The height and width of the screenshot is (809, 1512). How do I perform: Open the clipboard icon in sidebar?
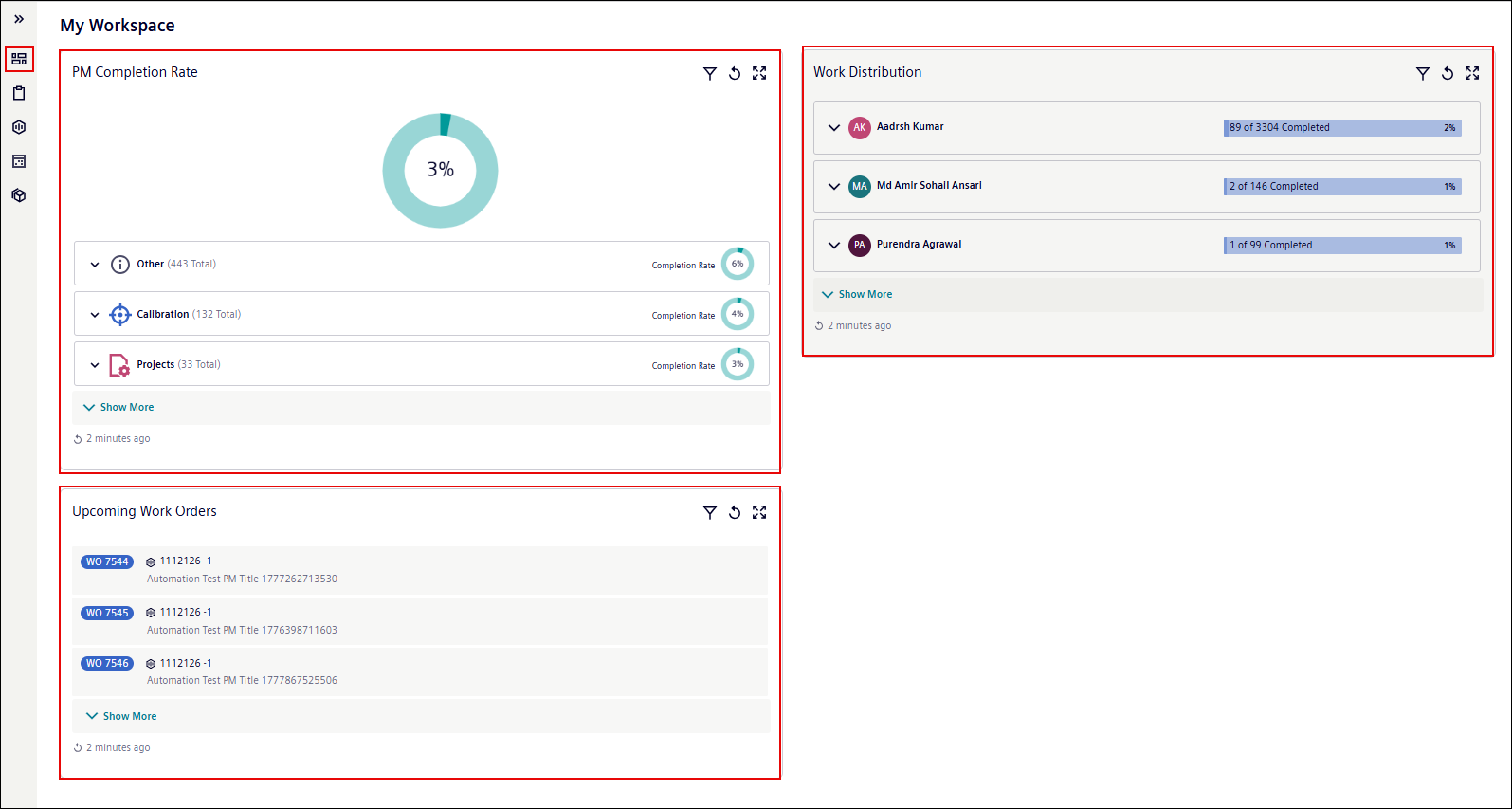tap(19, 93)
